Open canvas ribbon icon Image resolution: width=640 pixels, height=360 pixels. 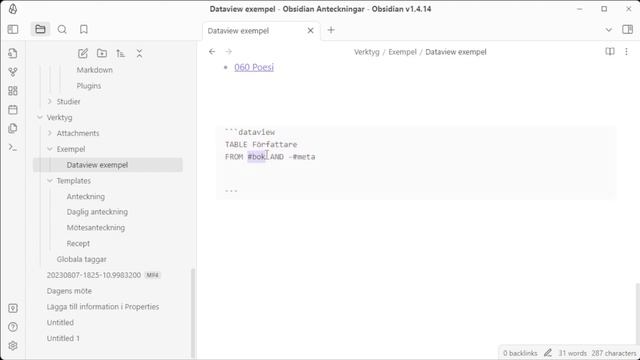(13, 91)
